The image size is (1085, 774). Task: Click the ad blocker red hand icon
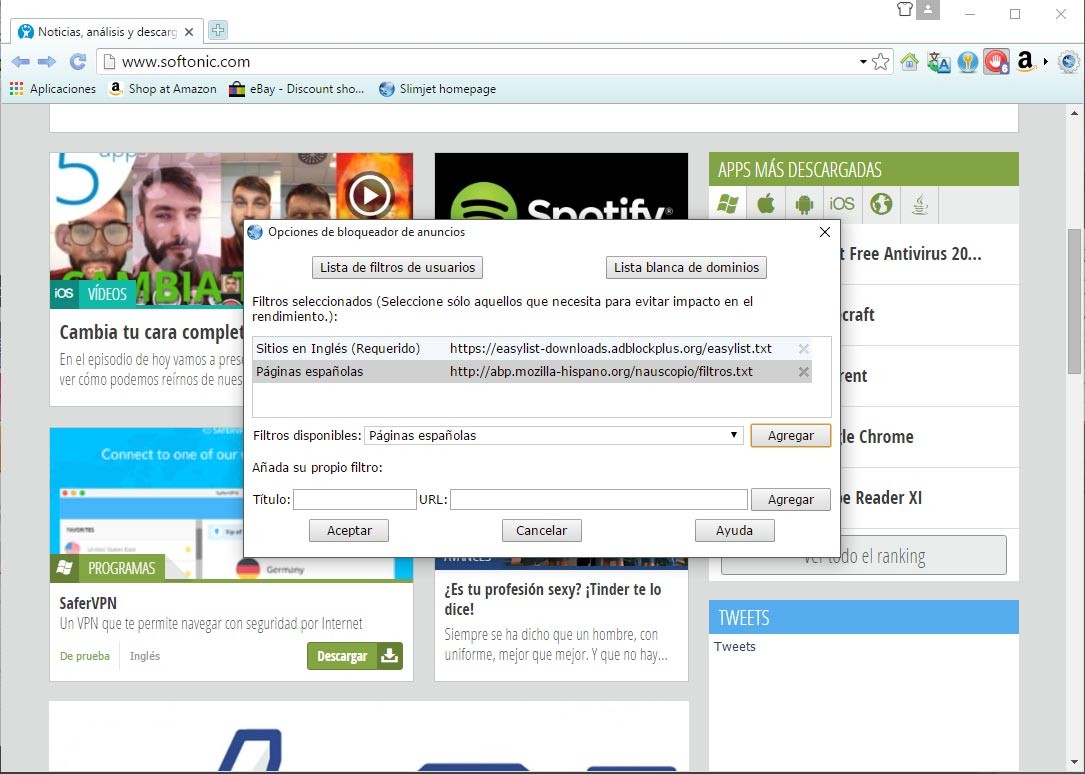pyautogui.click(x=995, y=62)
